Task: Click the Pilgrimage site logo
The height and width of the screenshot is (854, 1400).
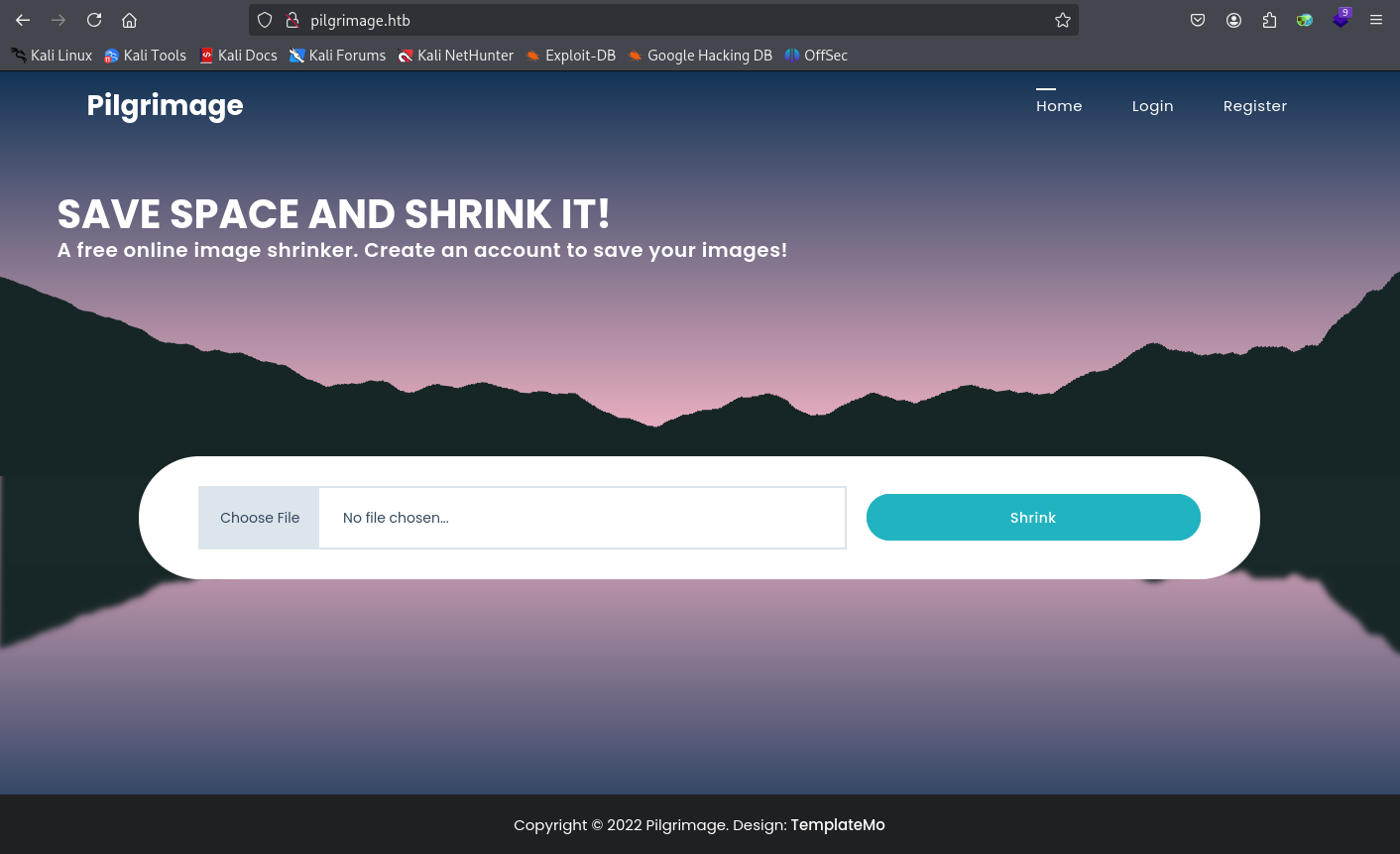Action: (x=165, y=106)
